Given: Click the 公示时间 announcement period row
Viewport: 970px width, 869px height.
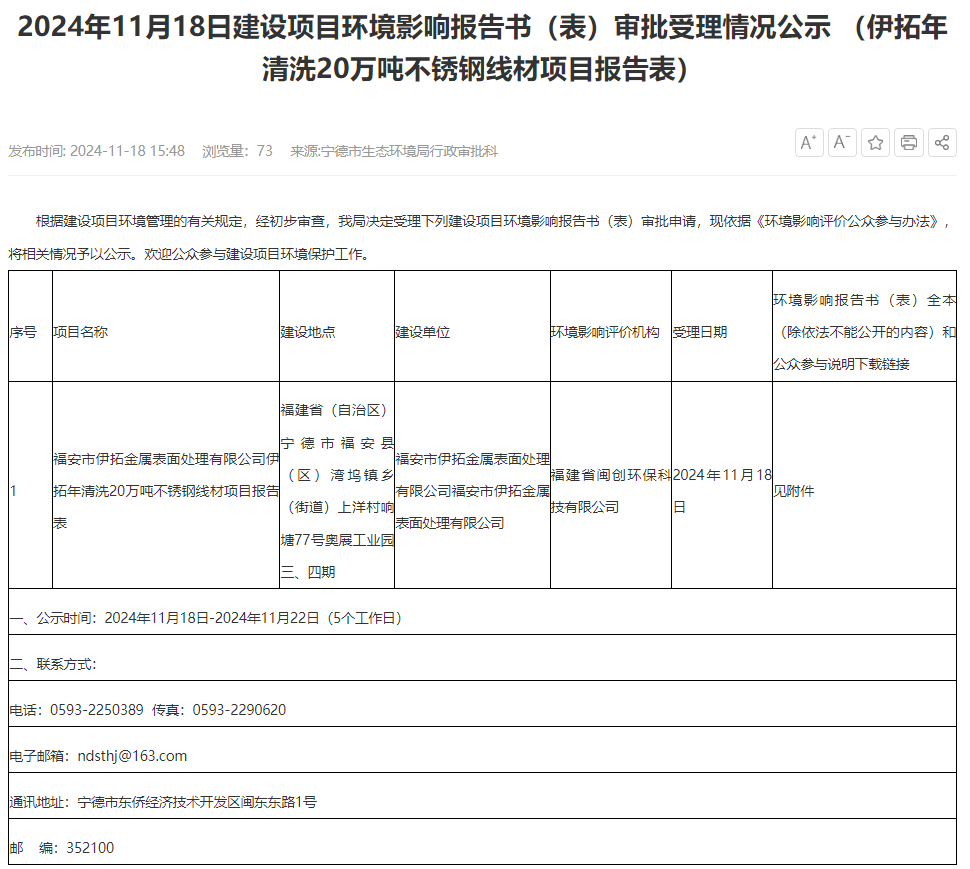Looking at the screenshot, I should [x=206, y=618].
